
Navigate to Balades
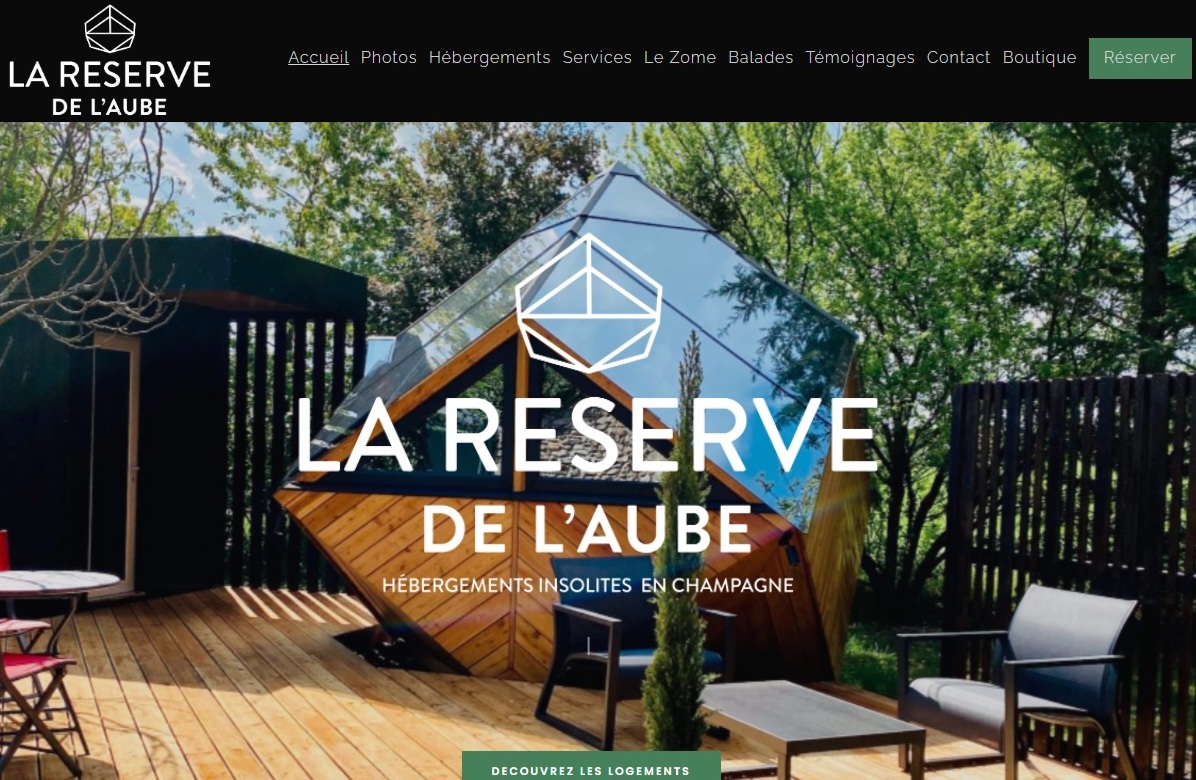pos(760,57)
